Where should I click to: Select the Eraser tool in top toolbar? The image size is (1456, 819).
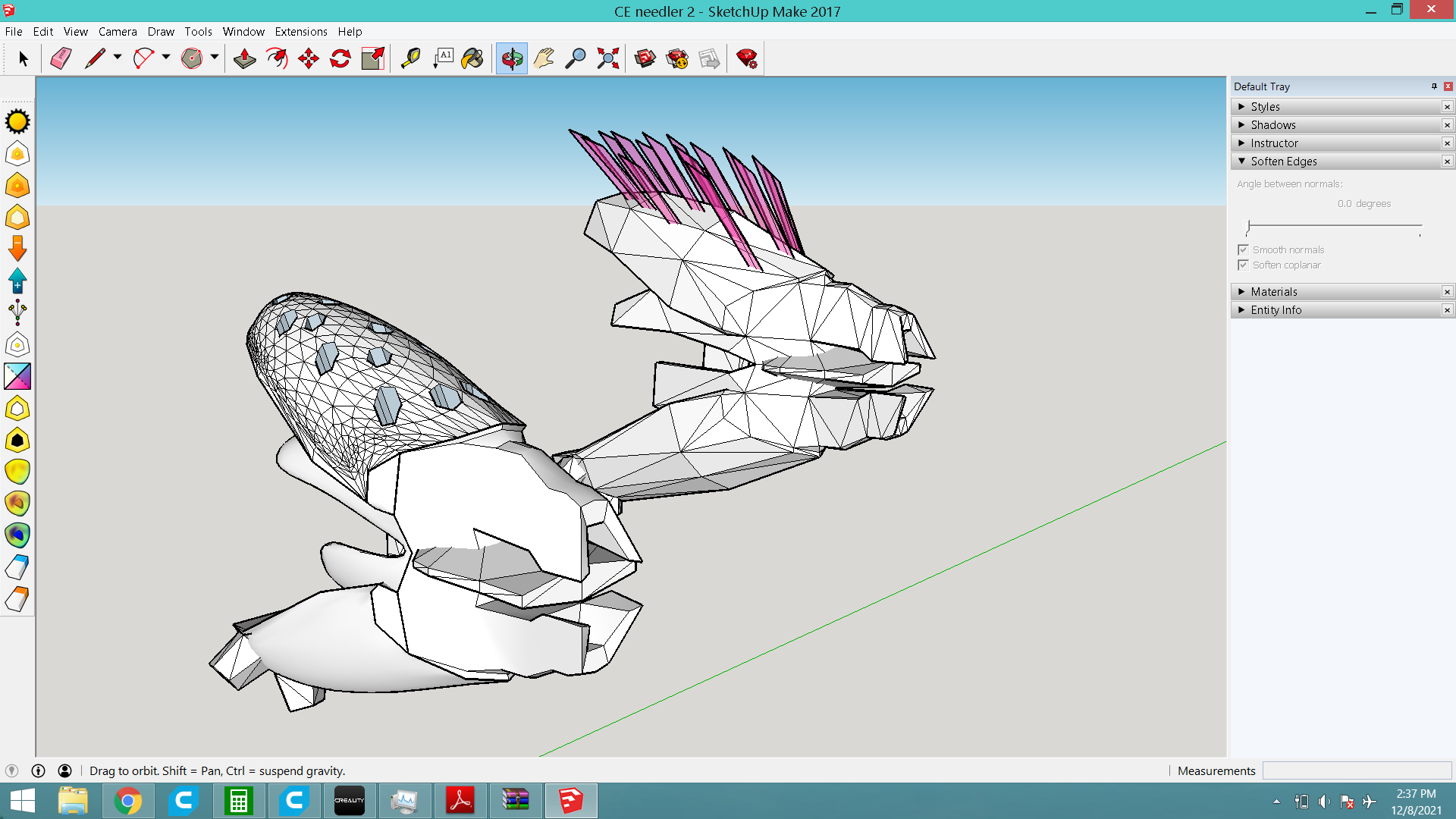(x=61, y=58)
